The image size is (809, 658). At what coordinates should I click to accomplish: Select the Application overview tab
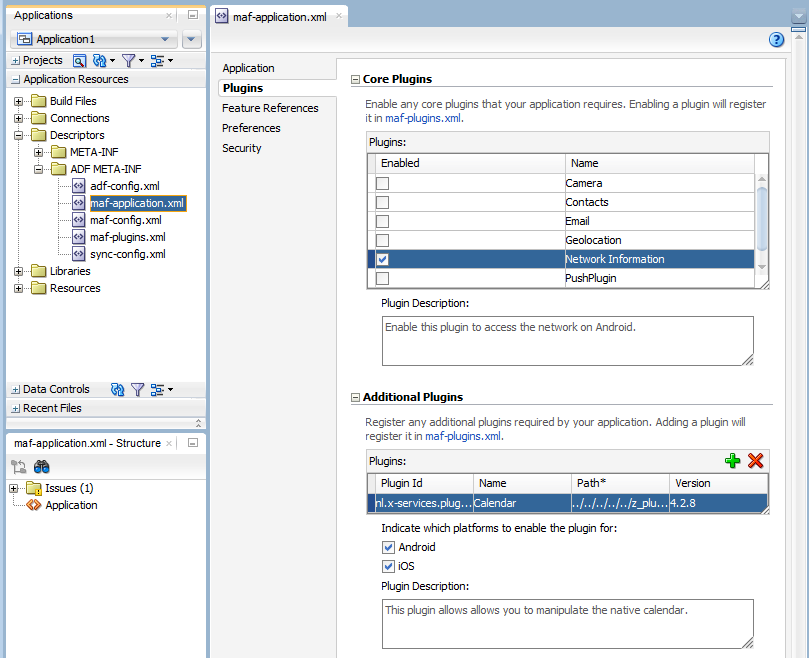pos(248,68)
